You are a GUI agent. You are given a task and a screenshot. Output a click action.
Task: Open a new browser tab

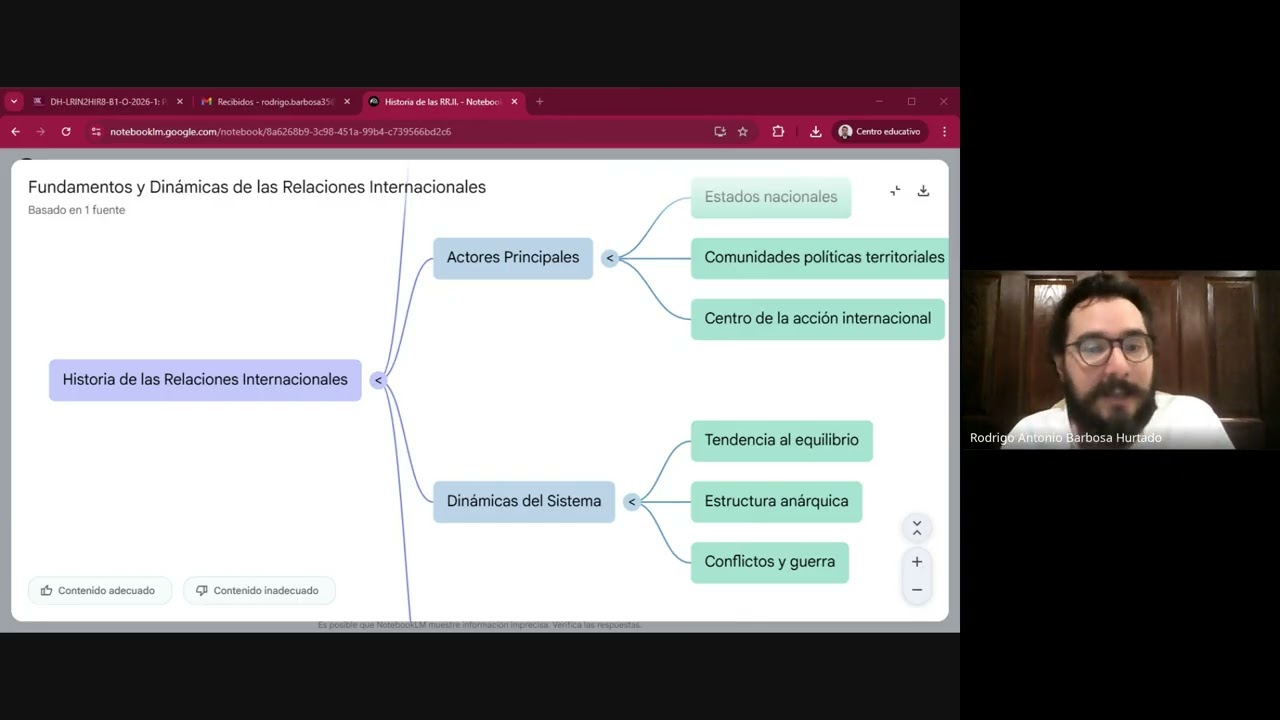[539, 101]
